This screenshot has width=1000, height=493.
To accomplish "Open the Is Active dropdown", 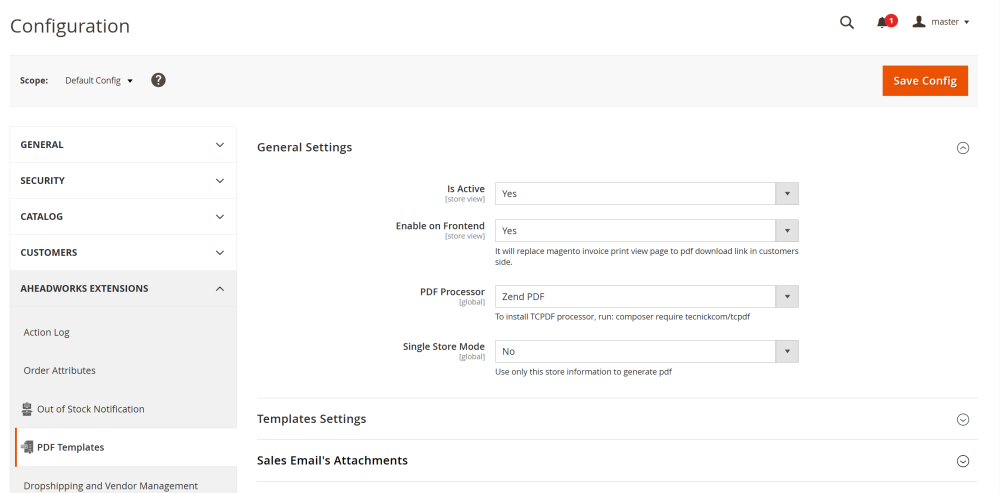I will point(647,193).
